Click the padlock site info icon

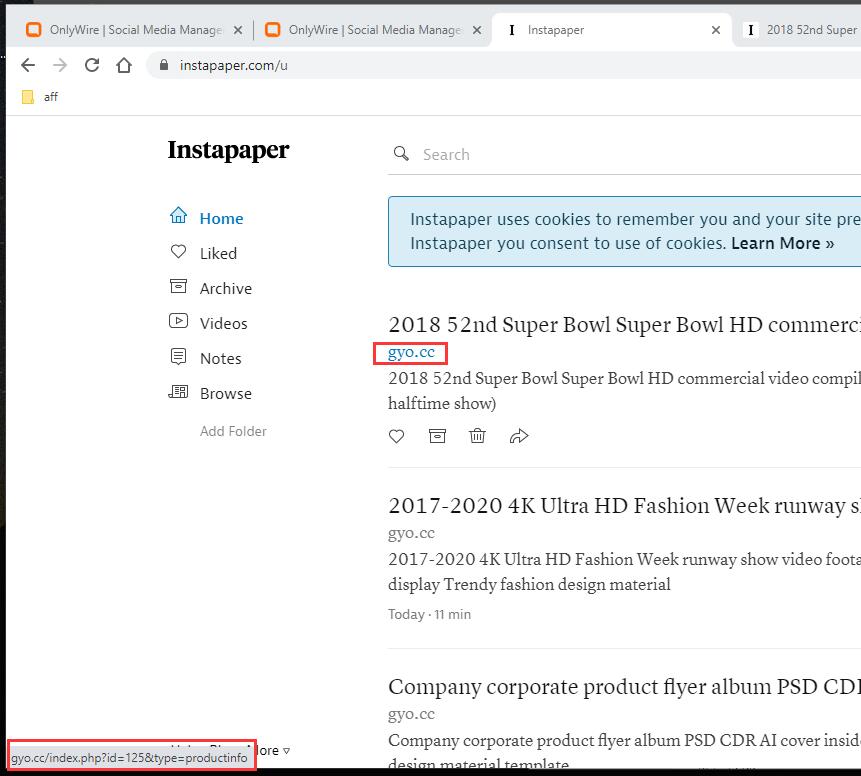(164, 65)
